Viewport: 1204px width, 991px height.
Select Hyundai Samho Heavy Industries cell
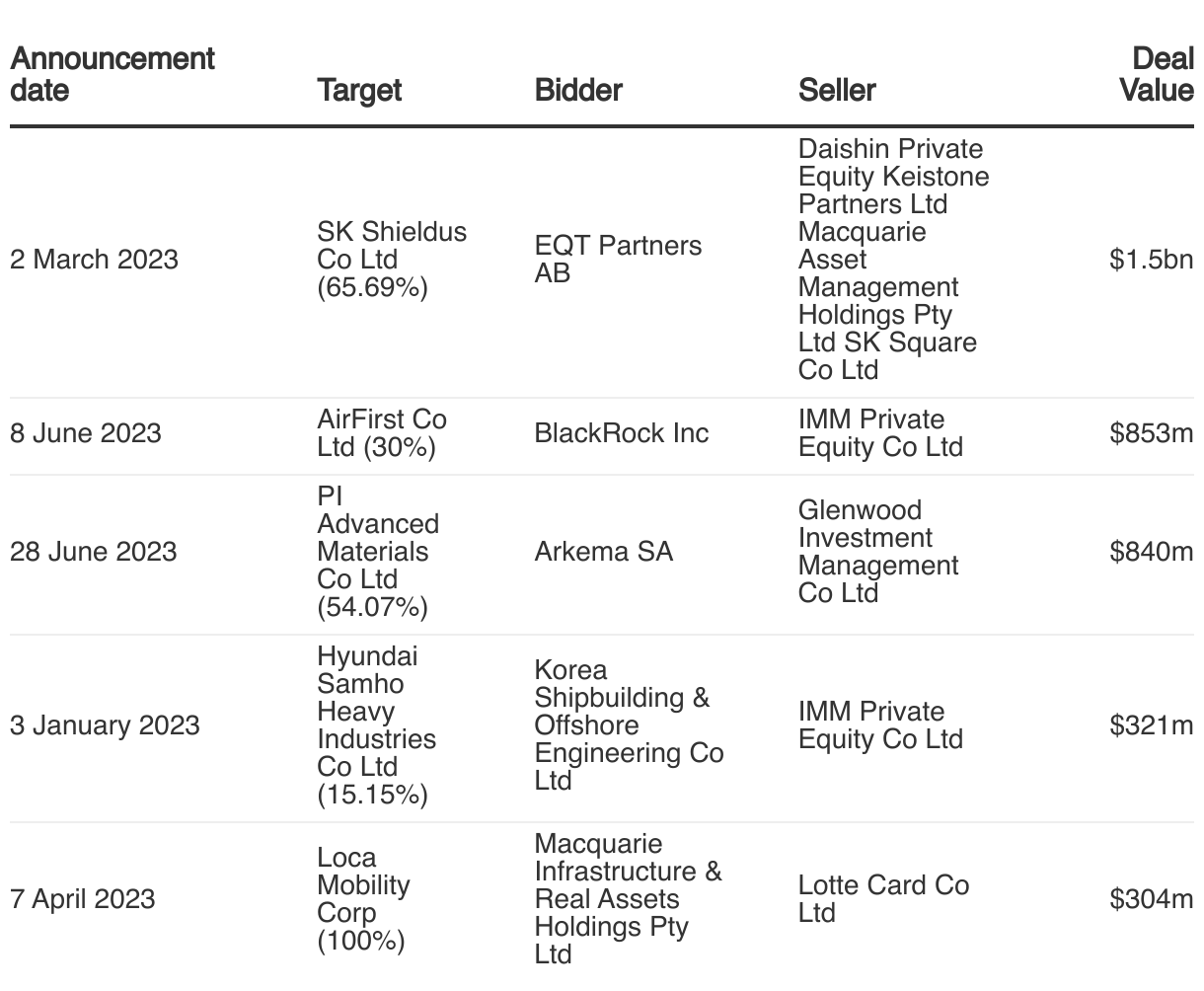pyautogui.click(x=376, y=725)
